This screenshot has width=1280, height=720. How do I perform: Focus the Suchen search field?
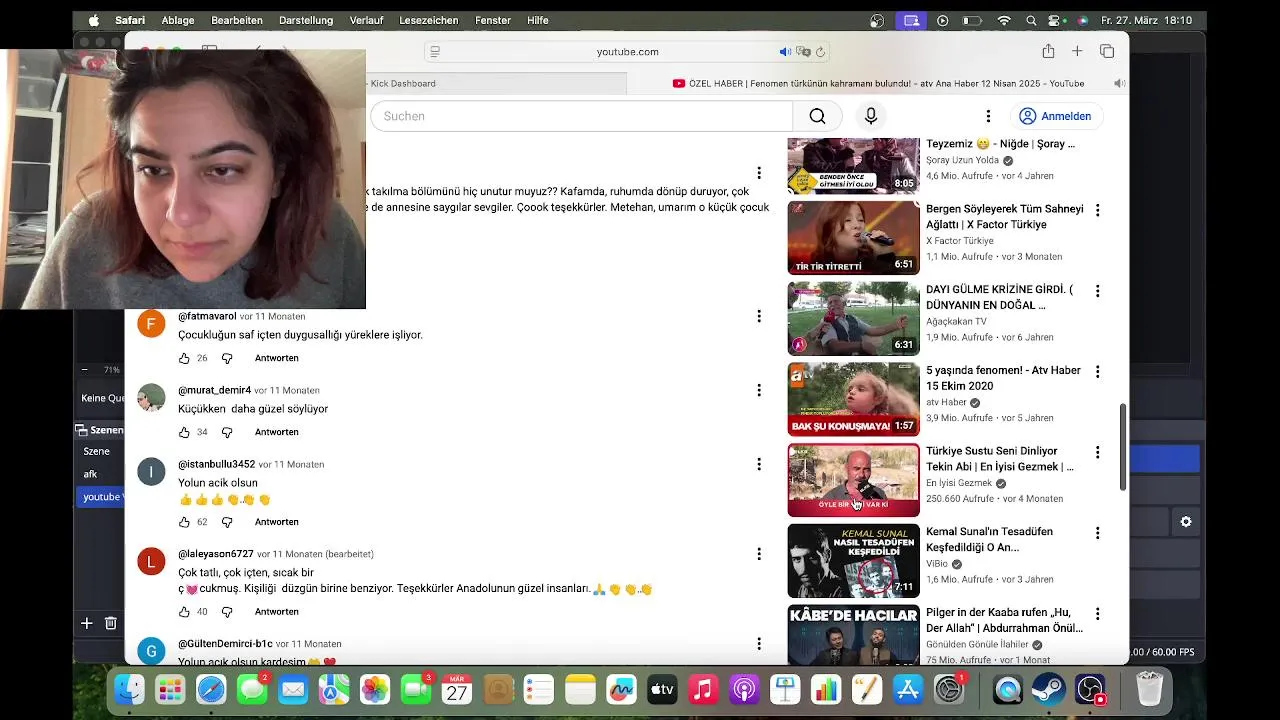pos(582,116)
